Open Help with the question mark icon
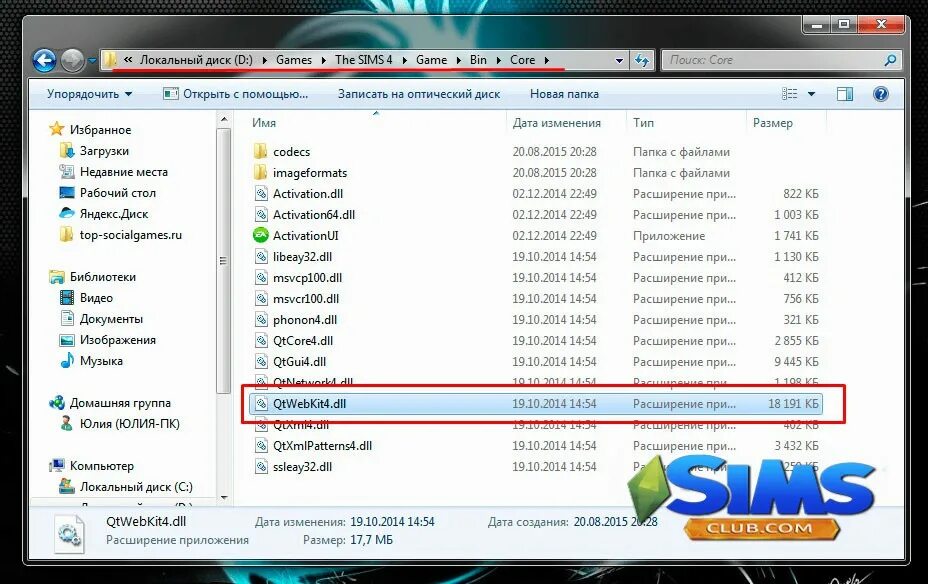Viewport: 928px width, 584px height. pyautogui.click(x=881, y=94)
